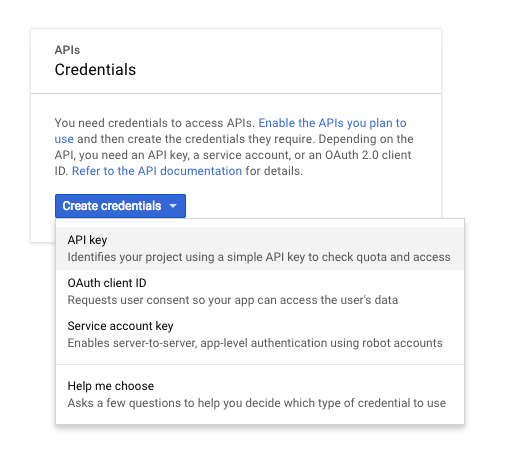Click the 'OAuth 2.0 client' paragraph text
This screenshot has height=460, width=510.
368,155
